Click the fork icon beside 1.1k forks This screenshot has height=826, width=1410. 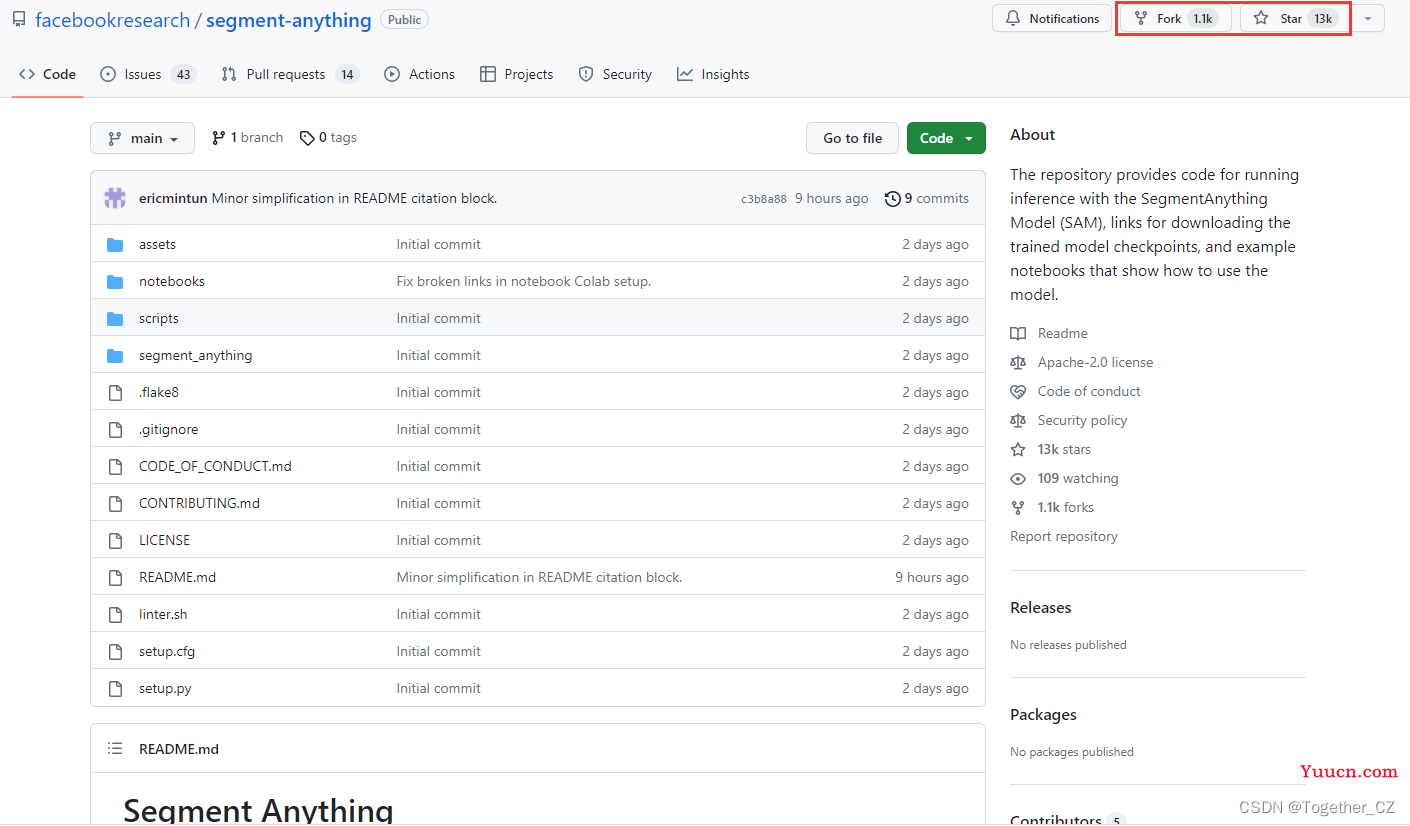point(1018,508)
